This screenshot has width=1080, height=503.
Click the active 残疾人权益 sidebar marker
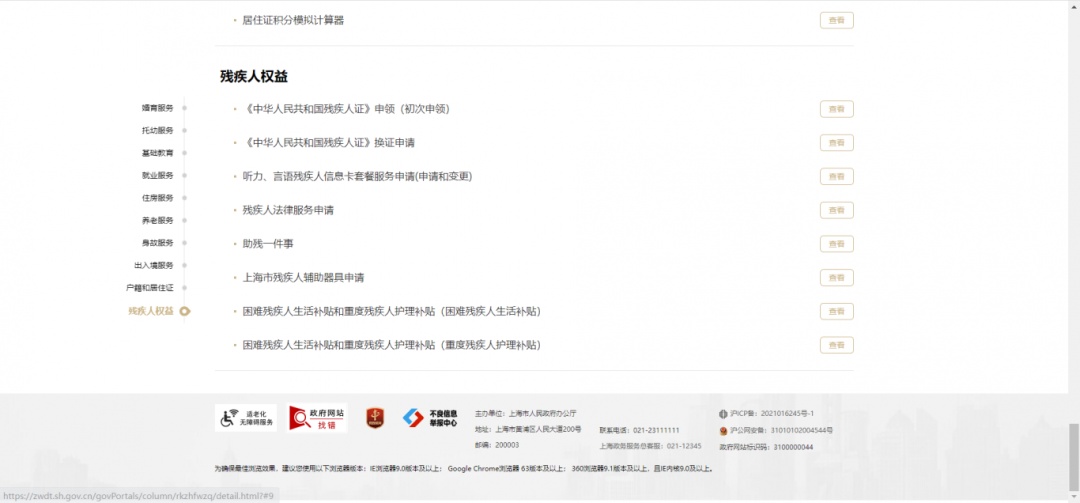185,311
